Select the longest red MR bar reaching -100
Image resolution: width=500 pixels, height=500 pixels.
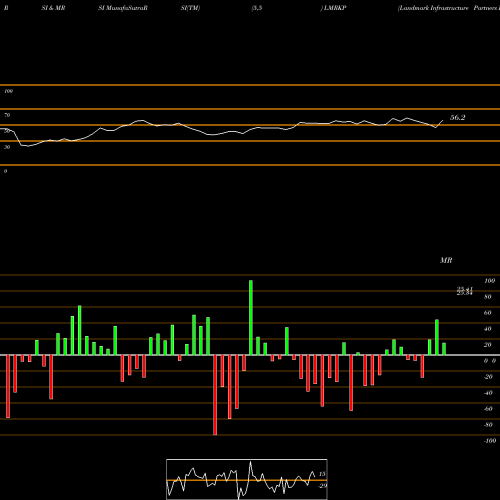coord(215,395)
